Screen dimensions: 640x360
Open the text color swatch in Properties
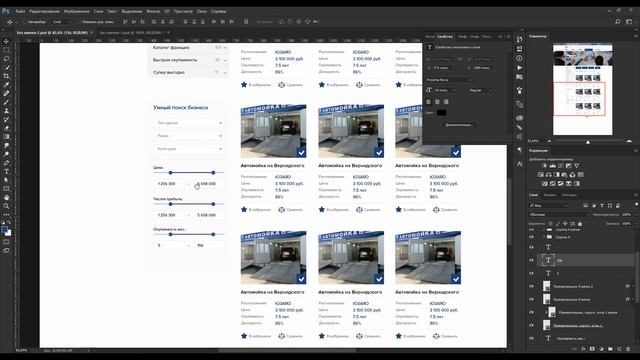pos(441,113)
